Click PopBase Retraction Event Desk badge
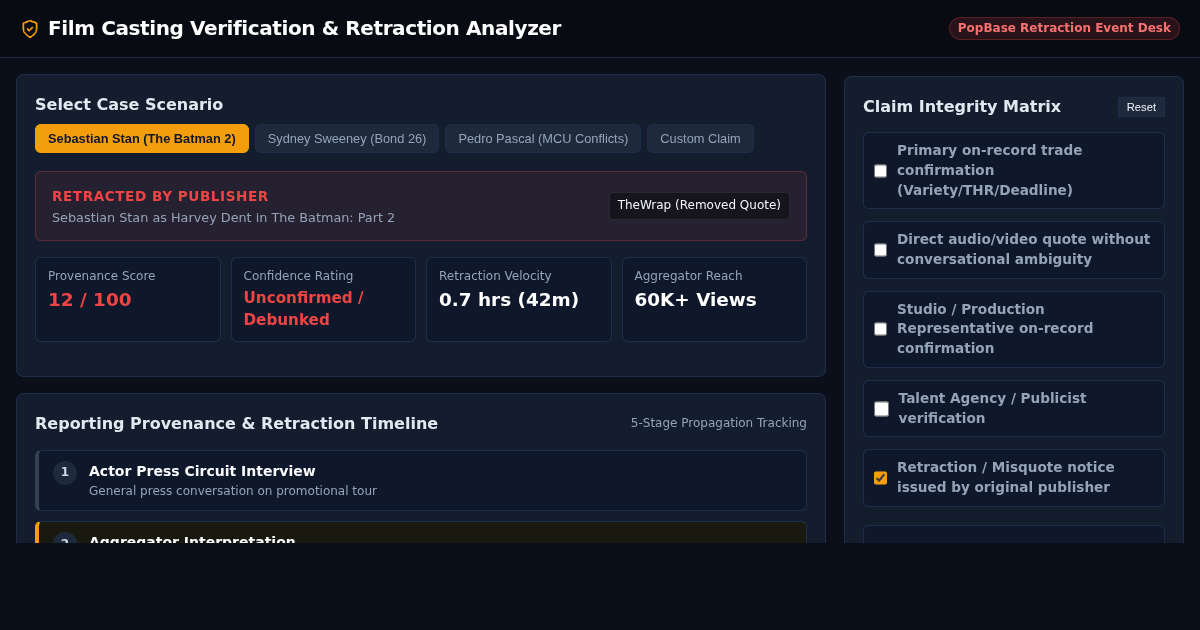Image resolution: width=1200 pixels, height=630 pixels. [1064, 28]
